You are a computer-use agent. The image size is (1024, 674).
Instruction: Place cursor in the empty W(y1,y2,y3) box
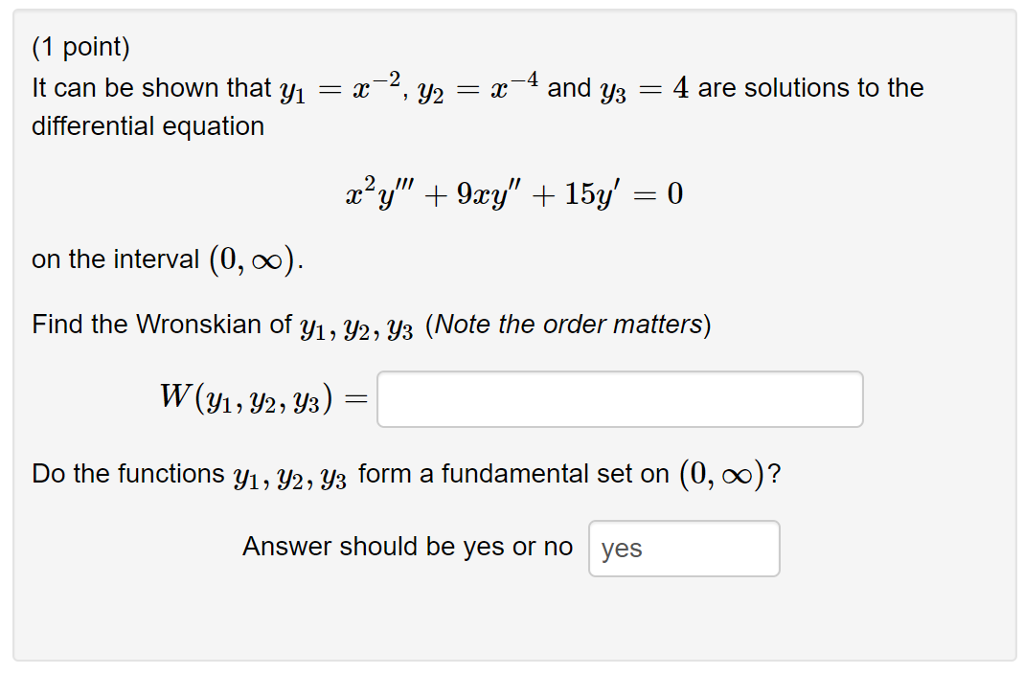618,398
